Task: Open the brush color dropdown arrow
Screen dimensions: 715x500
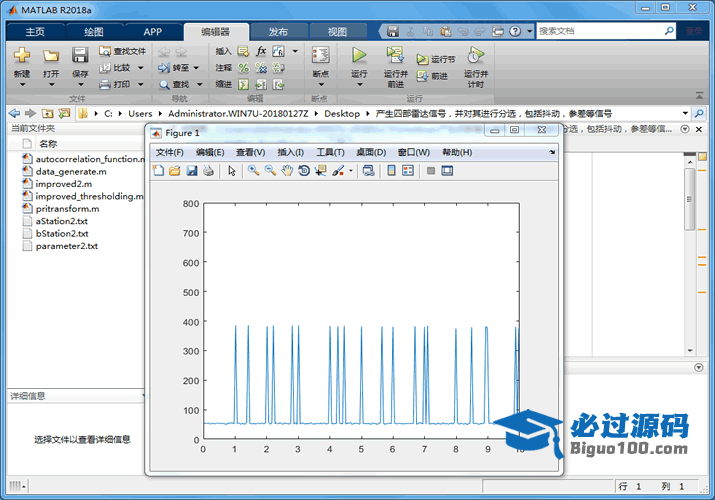Action: (351, 171)
